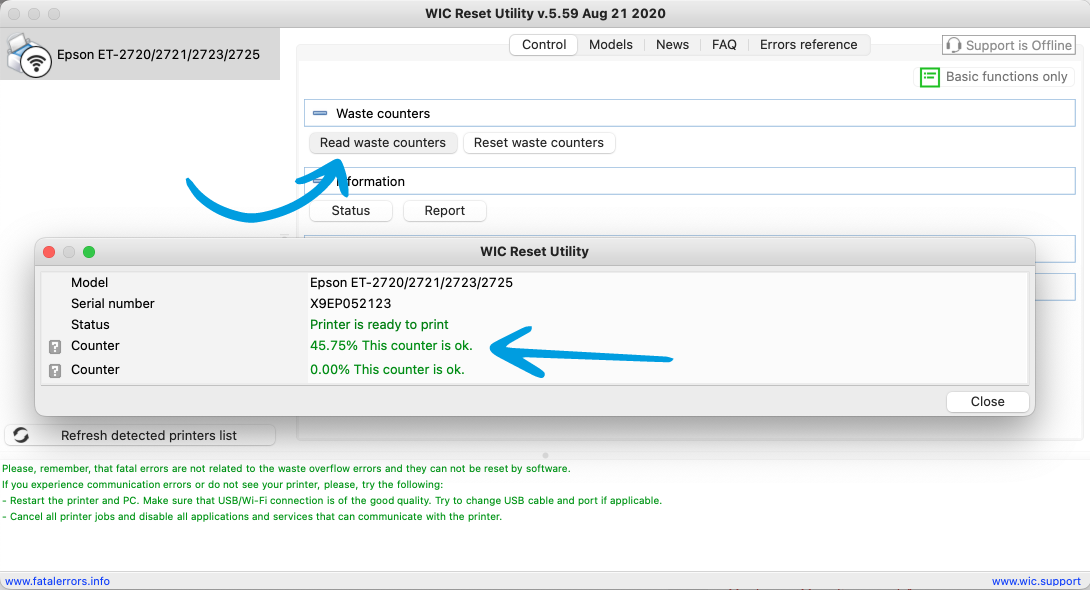Image resolution: width=1090 pixels, height=590 pixels.
Task: Click the Waste counters header text
Action: tap(383, 113)
